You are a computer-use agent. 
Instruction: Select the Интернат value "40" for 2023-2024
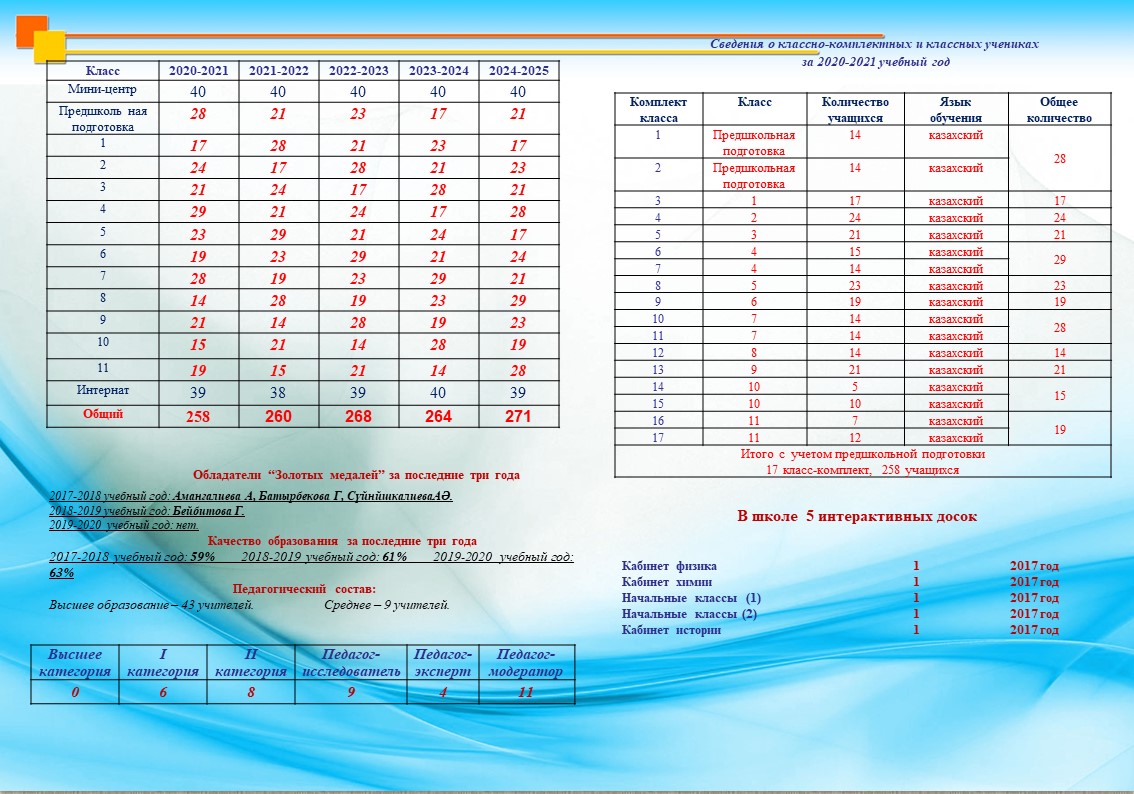click(x=438, y=393)
